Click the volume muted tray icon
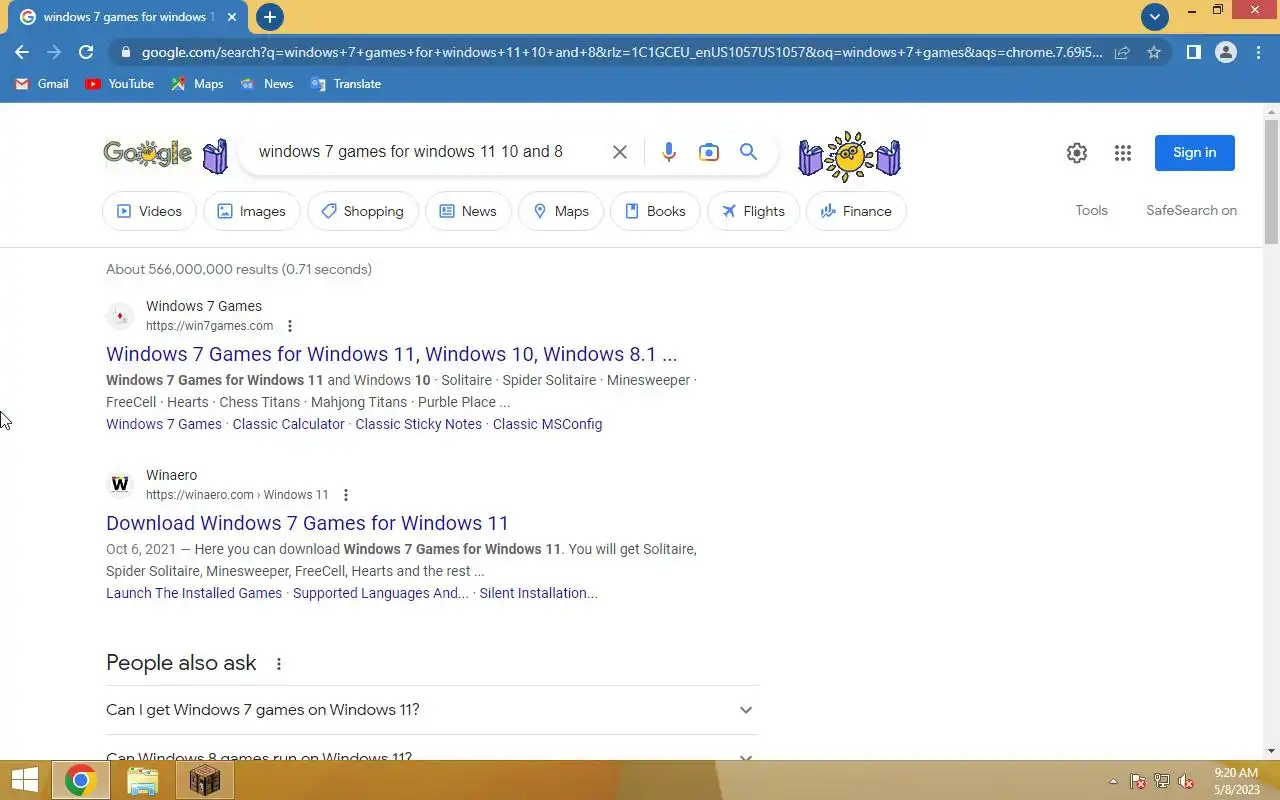 [x=1187, y=782]
